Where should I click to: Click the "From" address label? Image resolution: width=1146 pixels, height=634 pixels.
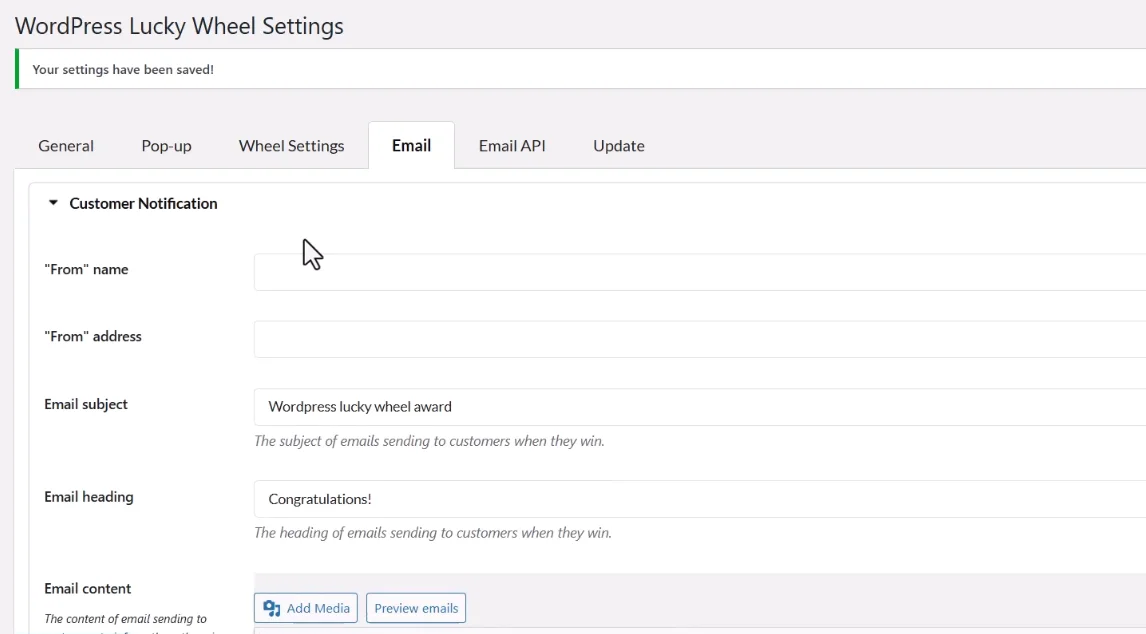coord(93,336)
